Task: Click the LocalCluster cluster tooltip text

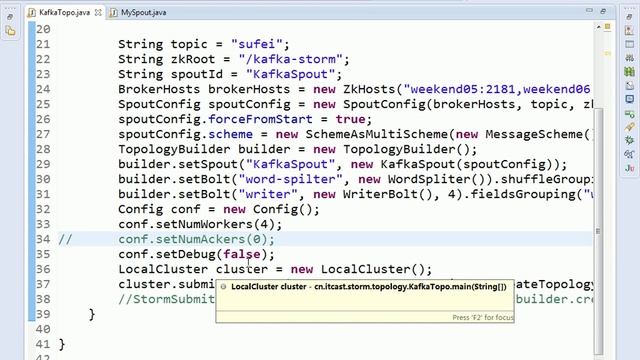Action: pos(369,287)
